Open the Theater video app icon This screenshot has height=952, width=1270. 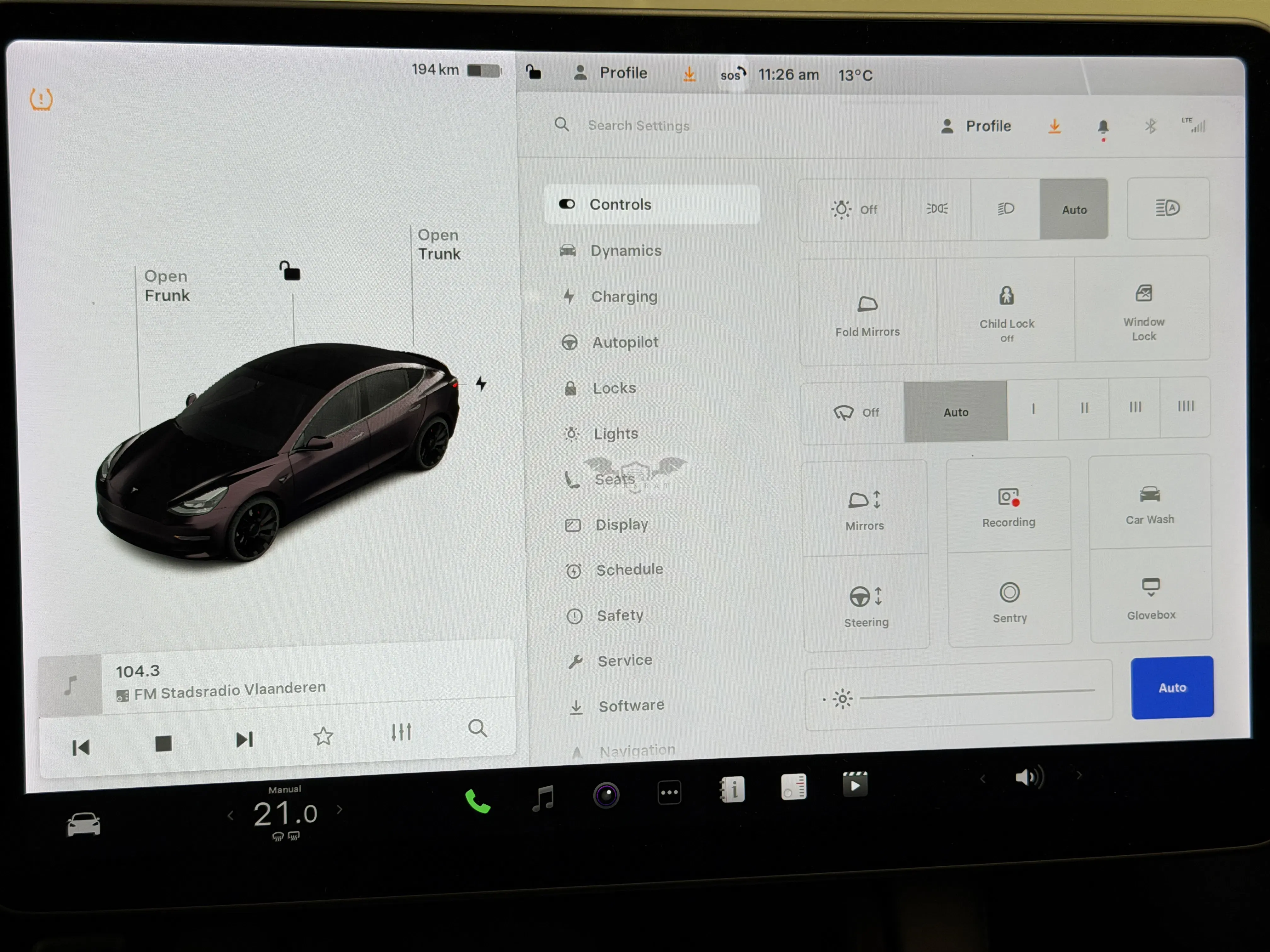855,785
